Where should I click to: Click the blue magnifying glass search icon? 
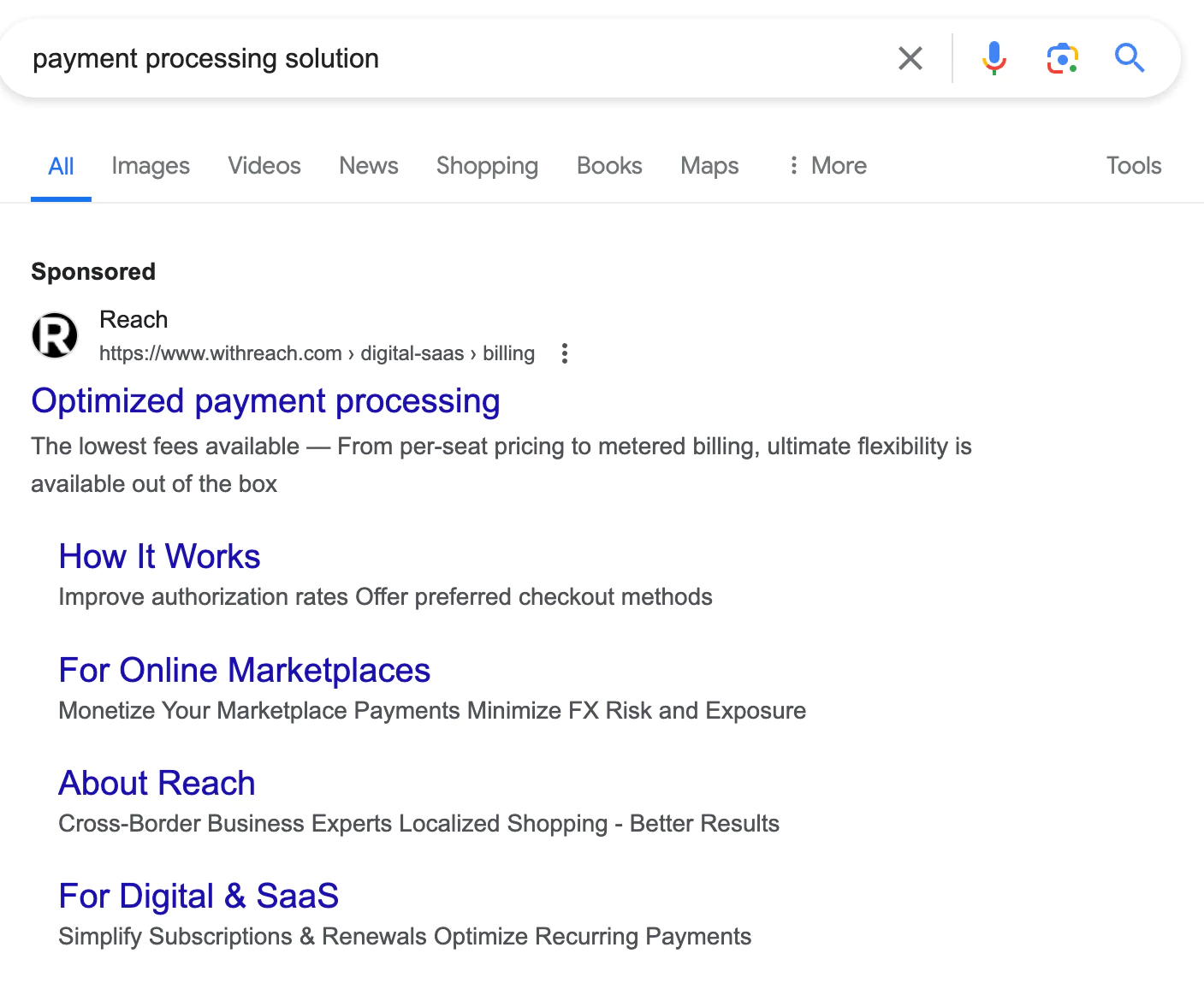click(x=1130, y=58)
